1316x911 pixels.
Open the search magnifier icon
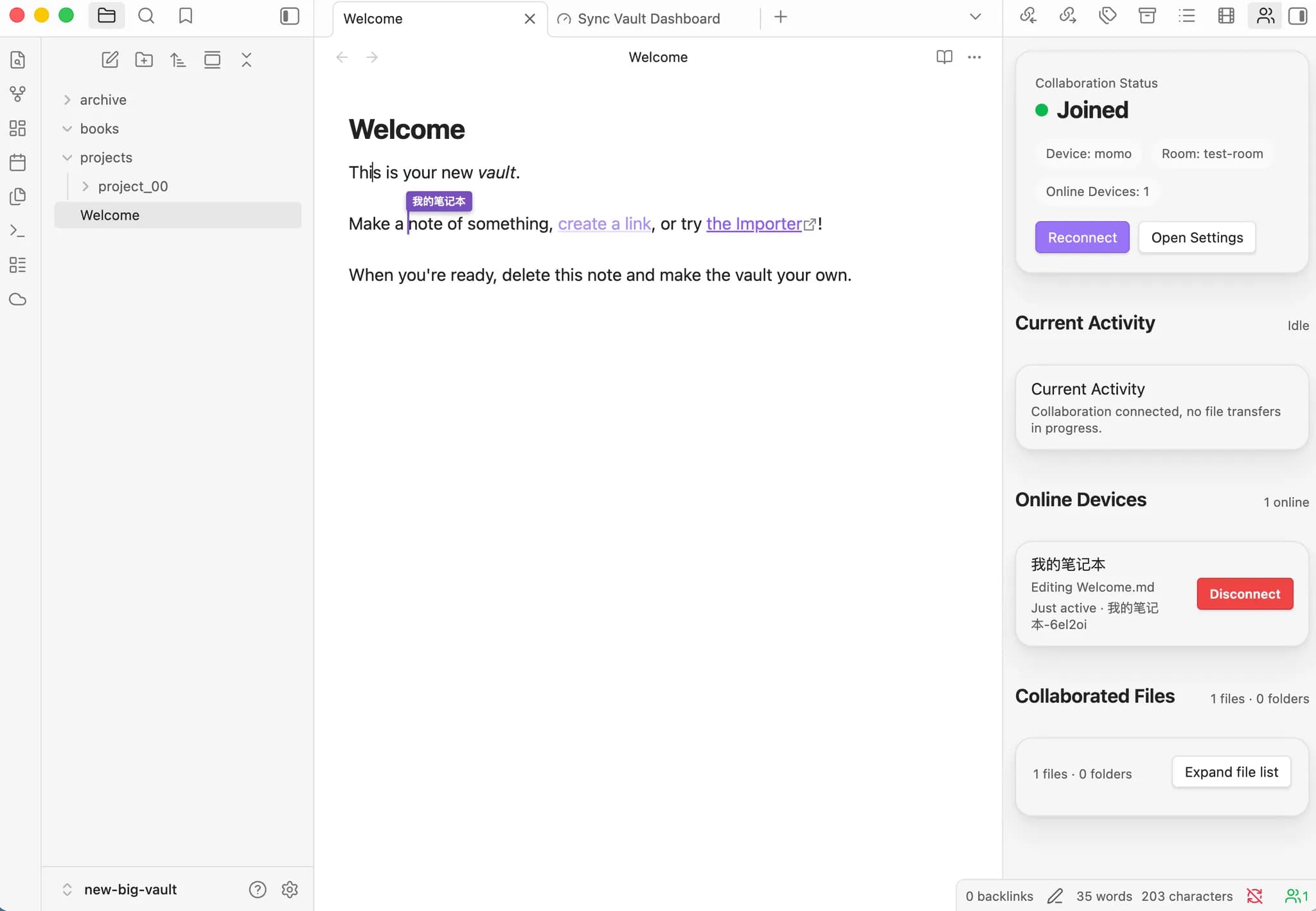(x=147, y=16)
